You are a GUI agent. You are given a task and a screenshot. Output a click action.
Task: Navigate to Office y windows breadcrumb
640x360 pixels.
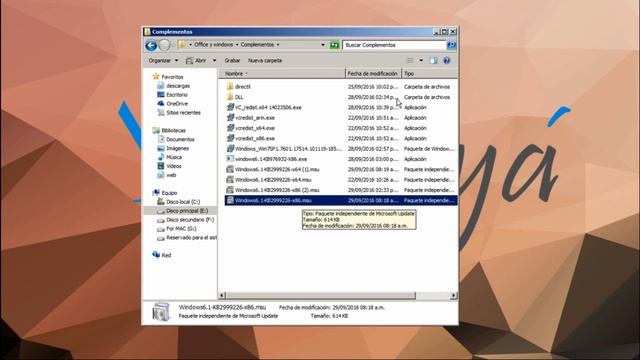pyautogui.click(x=213, y=44)
